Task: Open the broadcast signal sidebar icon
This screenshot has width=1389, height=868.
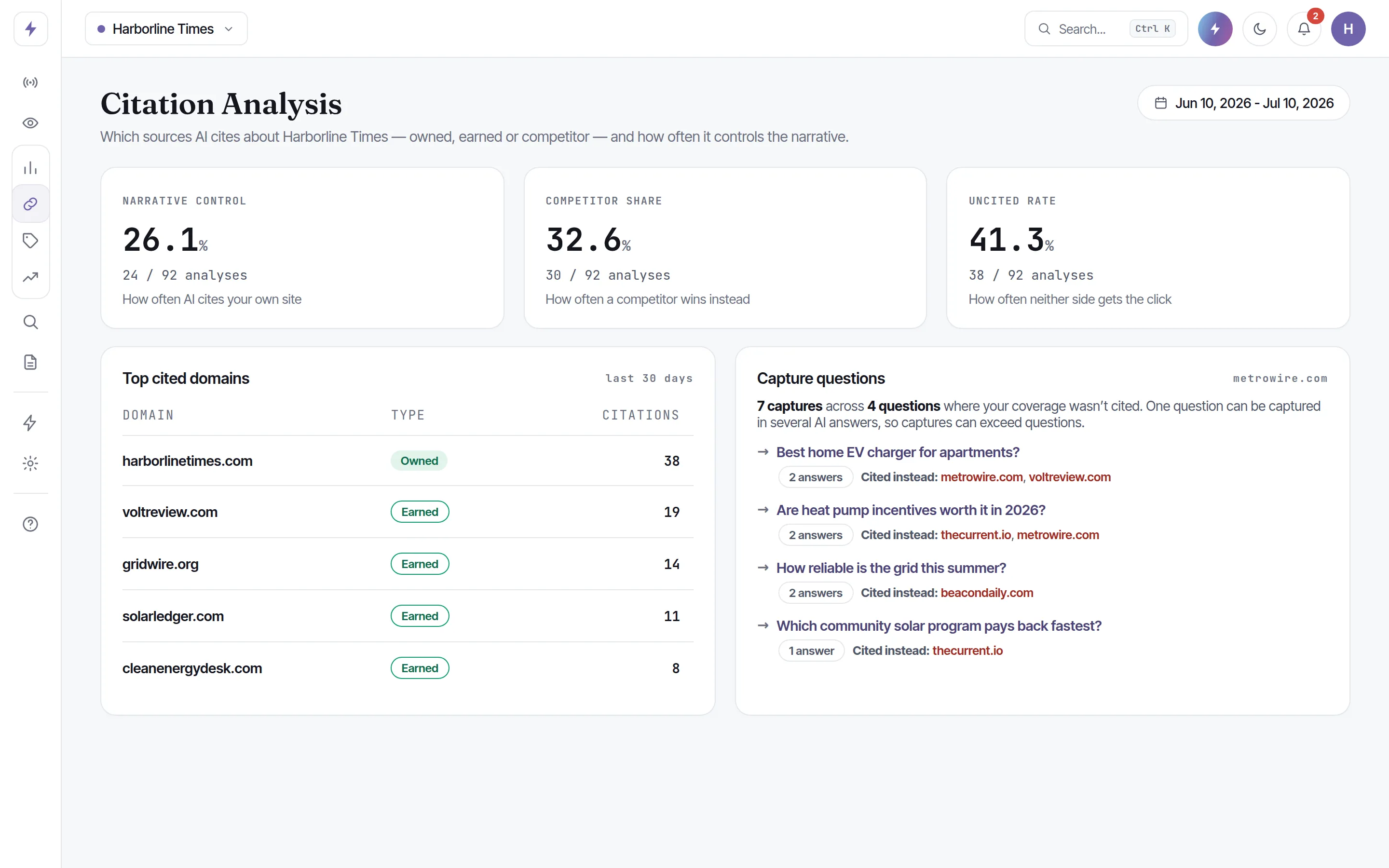Action: (x=30, y=82)
